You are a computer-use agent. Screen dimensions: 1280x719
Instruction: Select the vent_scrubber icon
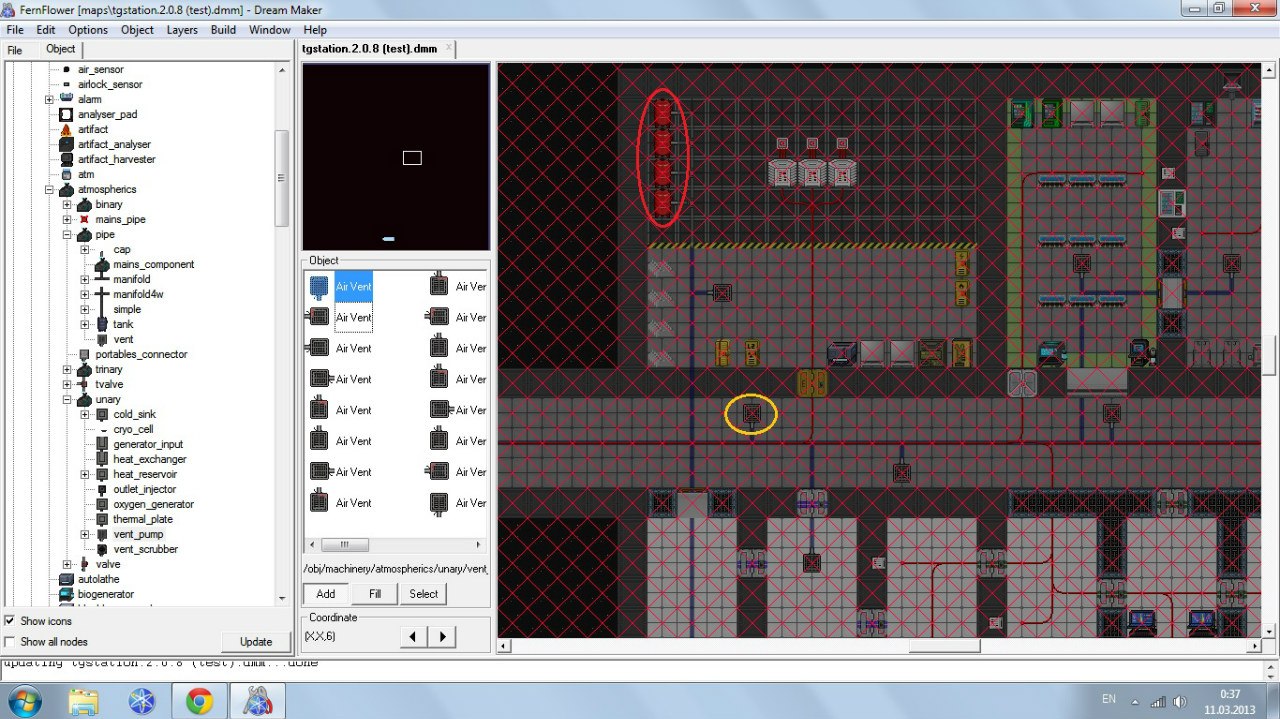tap(102, 550)
